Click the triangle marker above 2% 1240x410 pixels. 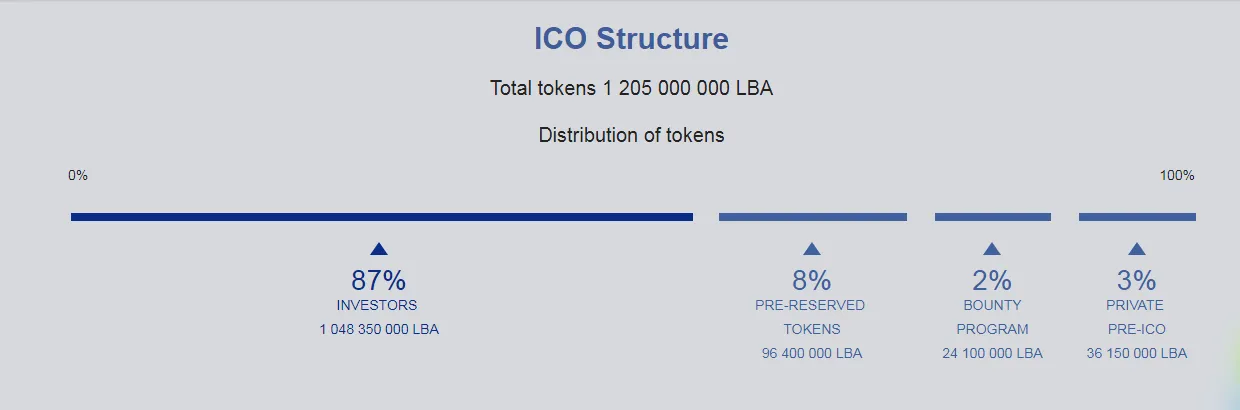991,249
